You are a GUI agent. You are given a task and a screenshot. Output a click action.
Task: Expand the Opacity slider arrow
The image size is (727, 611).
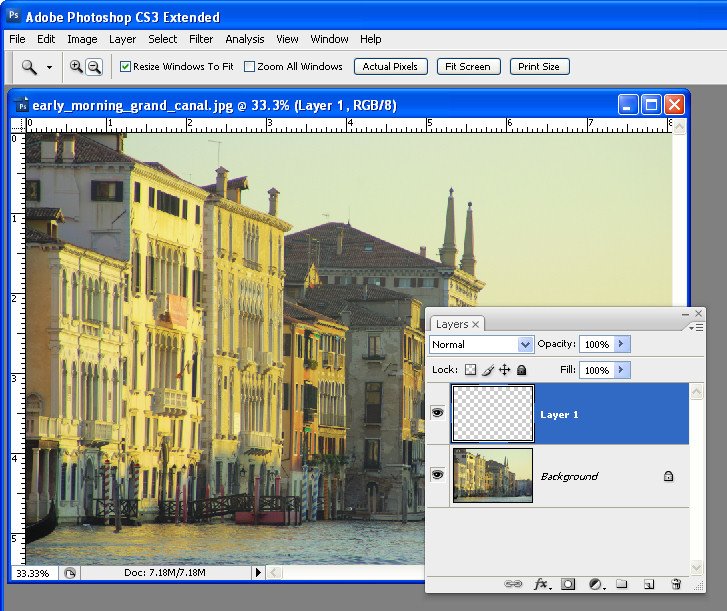(x=621, y=344)
